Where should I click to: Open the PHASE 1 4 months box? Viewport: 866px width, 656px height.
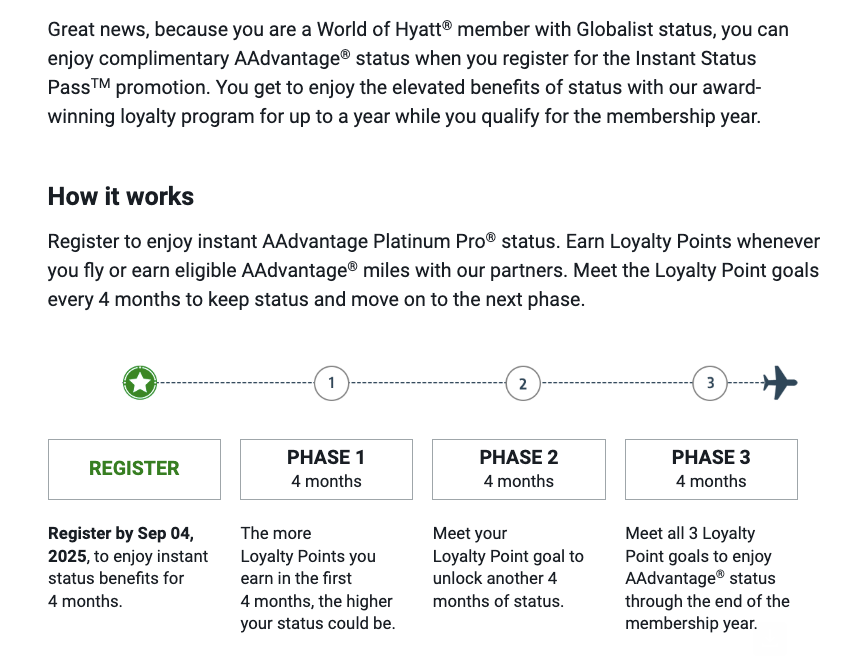click(326, 469)
